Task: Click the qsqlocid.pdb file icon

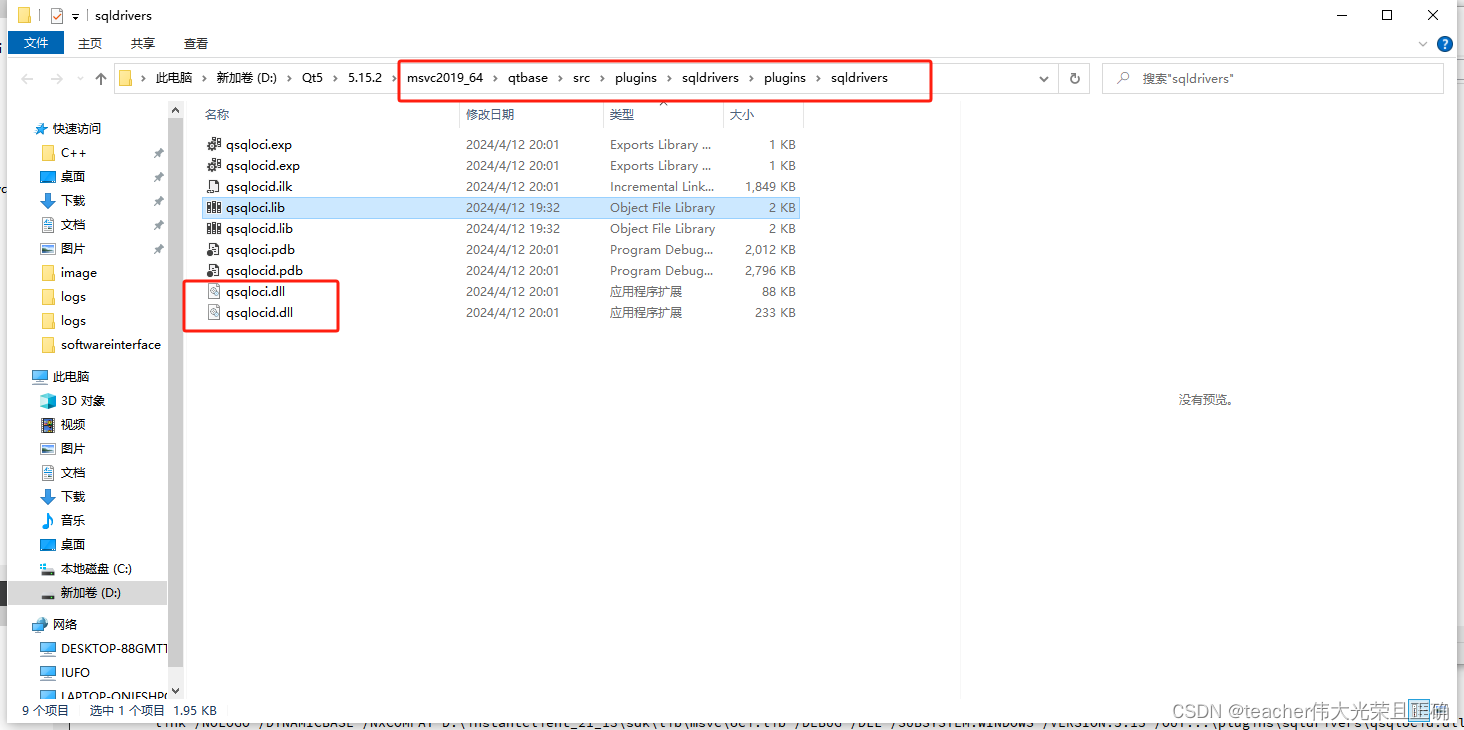Action: point(213,270)
